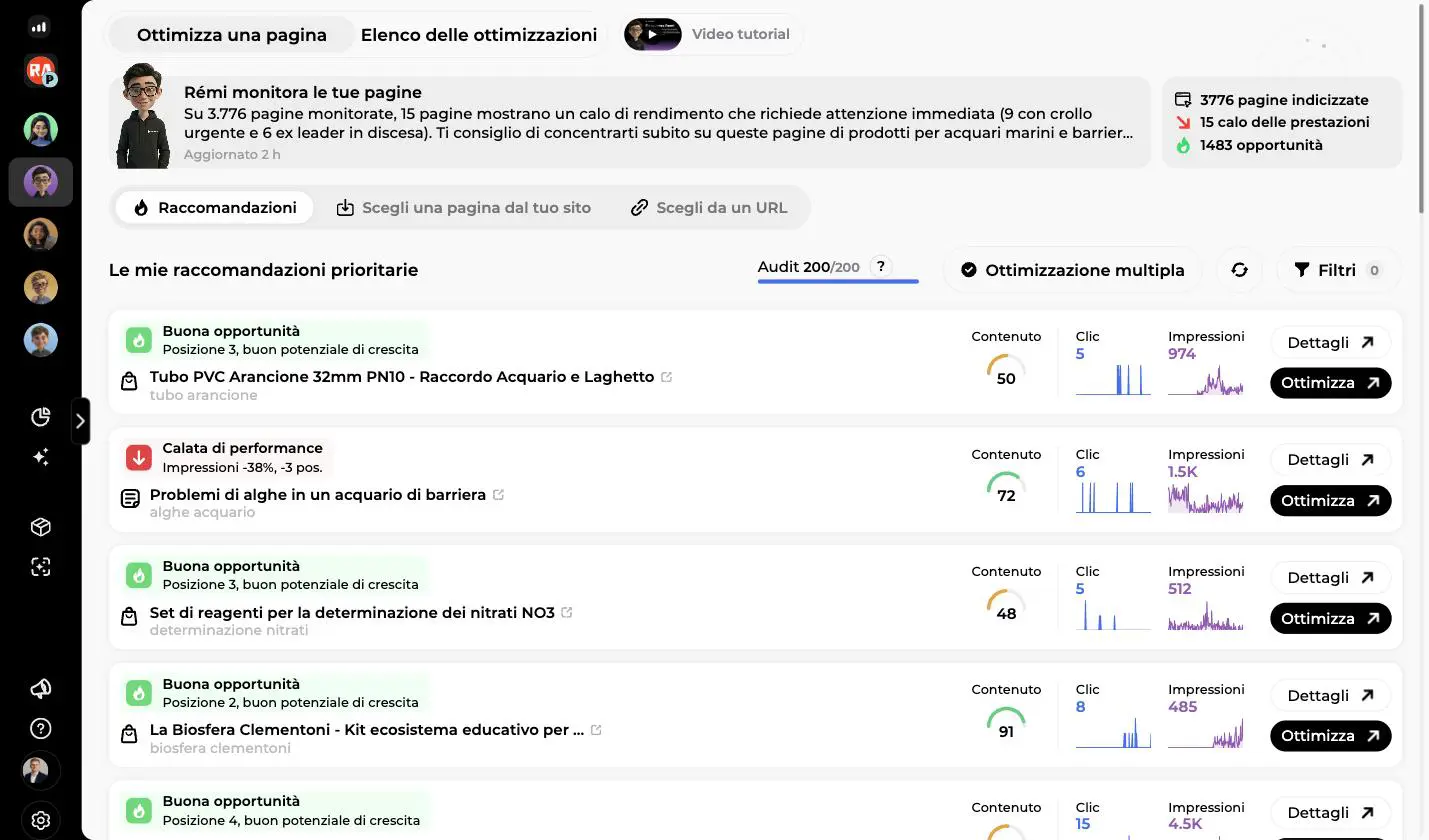Select the Raccomandazioni tab

click(214, 208)
